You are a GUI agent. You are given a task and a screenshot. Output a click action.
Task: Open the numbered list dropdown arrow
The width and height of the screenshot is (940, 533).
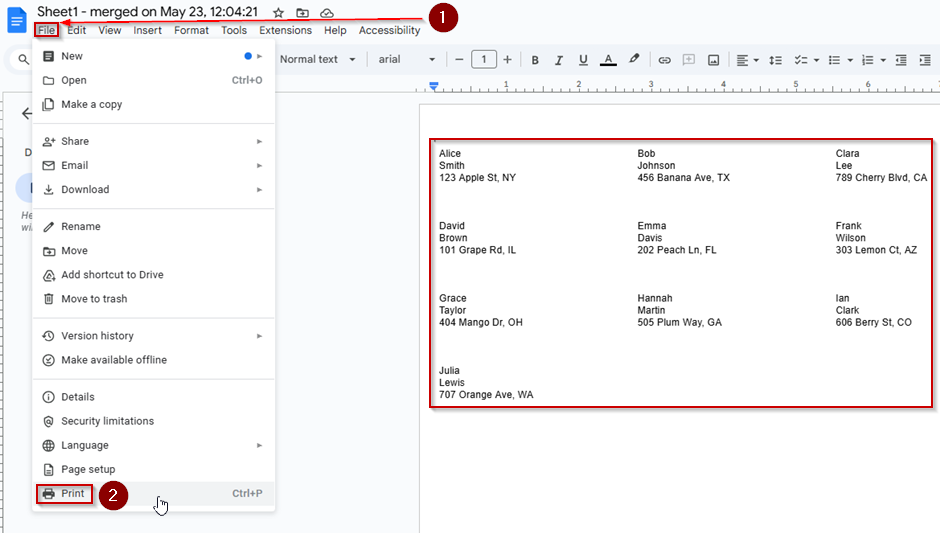point(883,60)
